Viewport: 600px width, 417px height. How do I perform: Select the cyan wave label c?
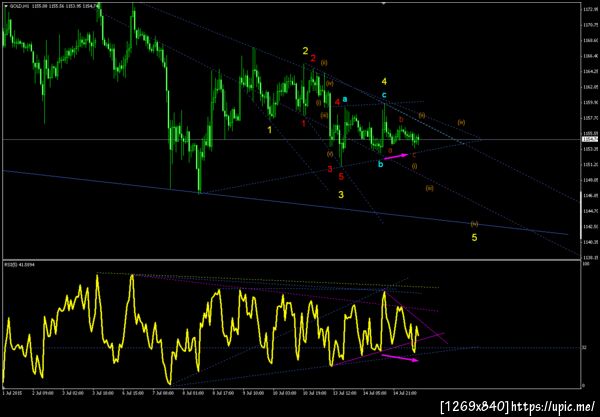click(384, 95)
